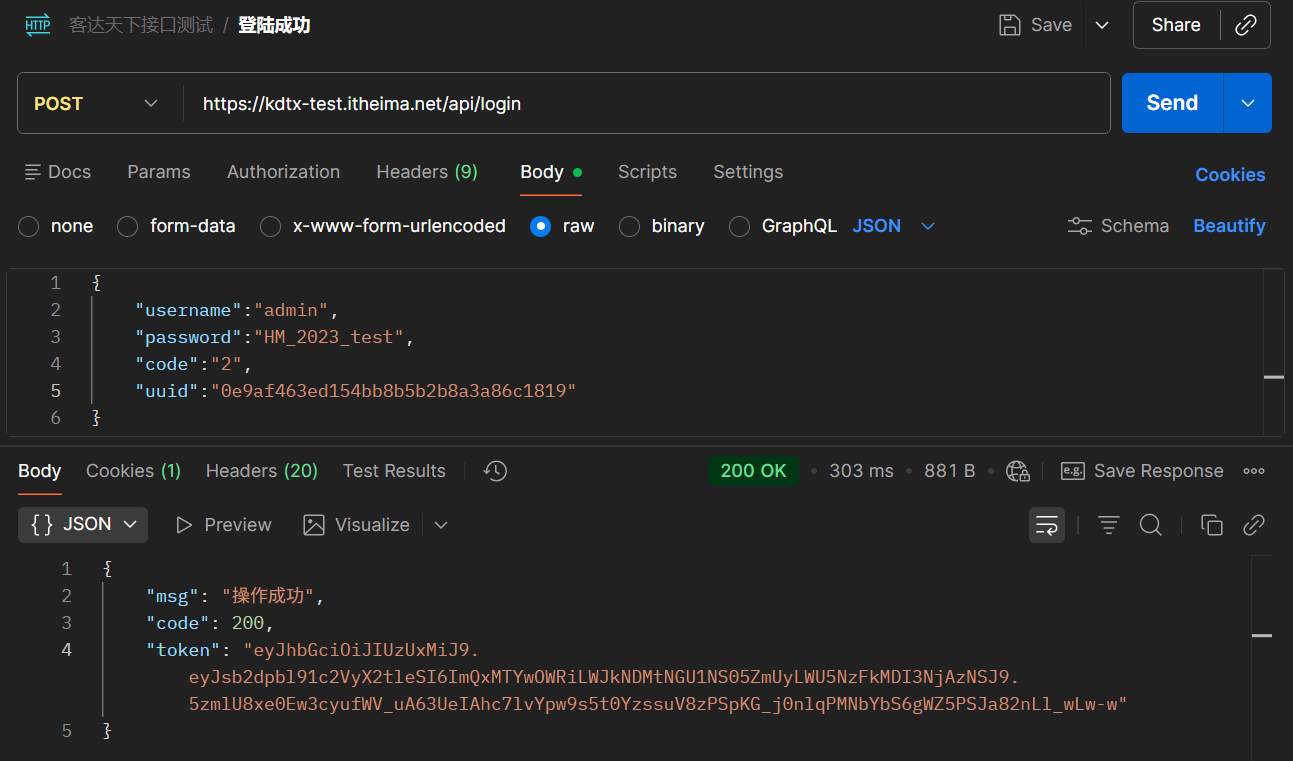
Task: Click the network globe lock icon
Action: [1018, 471]
